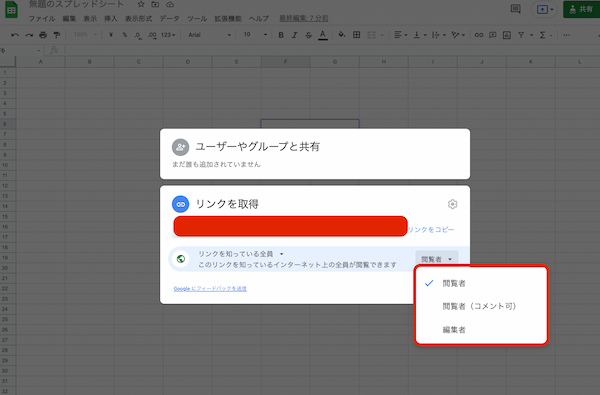Apply percent format
The image size is (600, 395).
(x=125, y=35)
